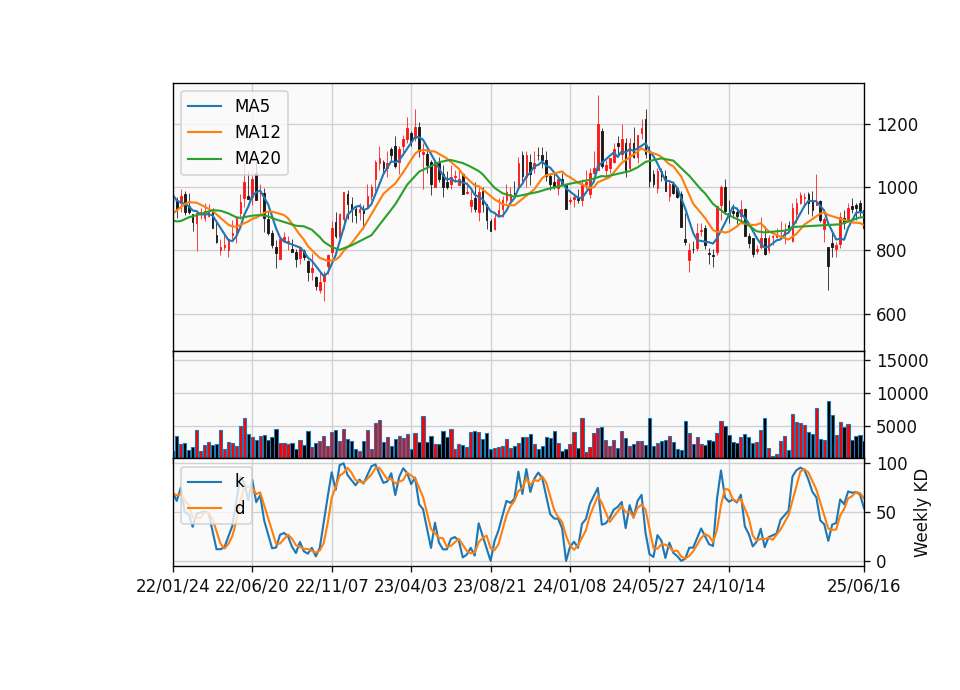Click the 23/04/03 date label
Image resolution: width=960 pixels, height=690 pixels.
pos(411,587)
